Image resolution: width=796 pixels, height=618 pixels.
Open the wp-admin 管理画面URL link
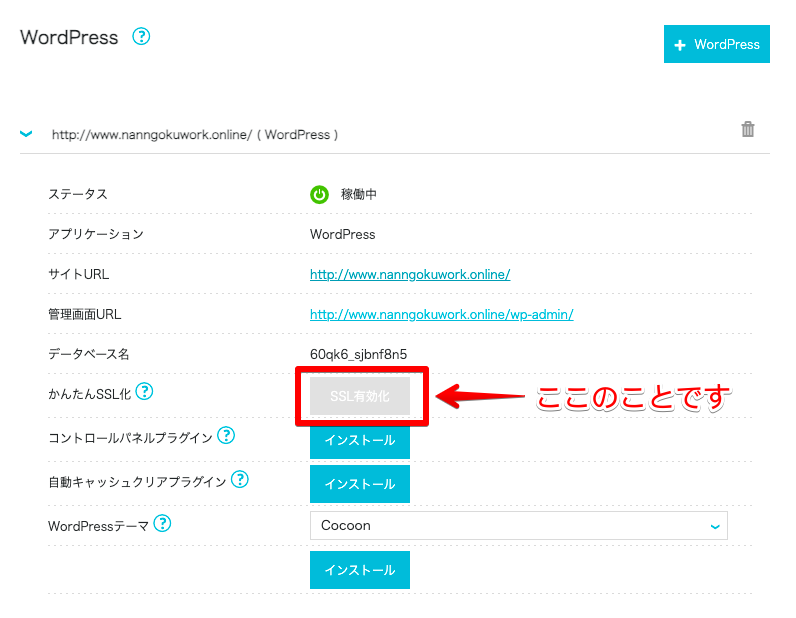442,315
